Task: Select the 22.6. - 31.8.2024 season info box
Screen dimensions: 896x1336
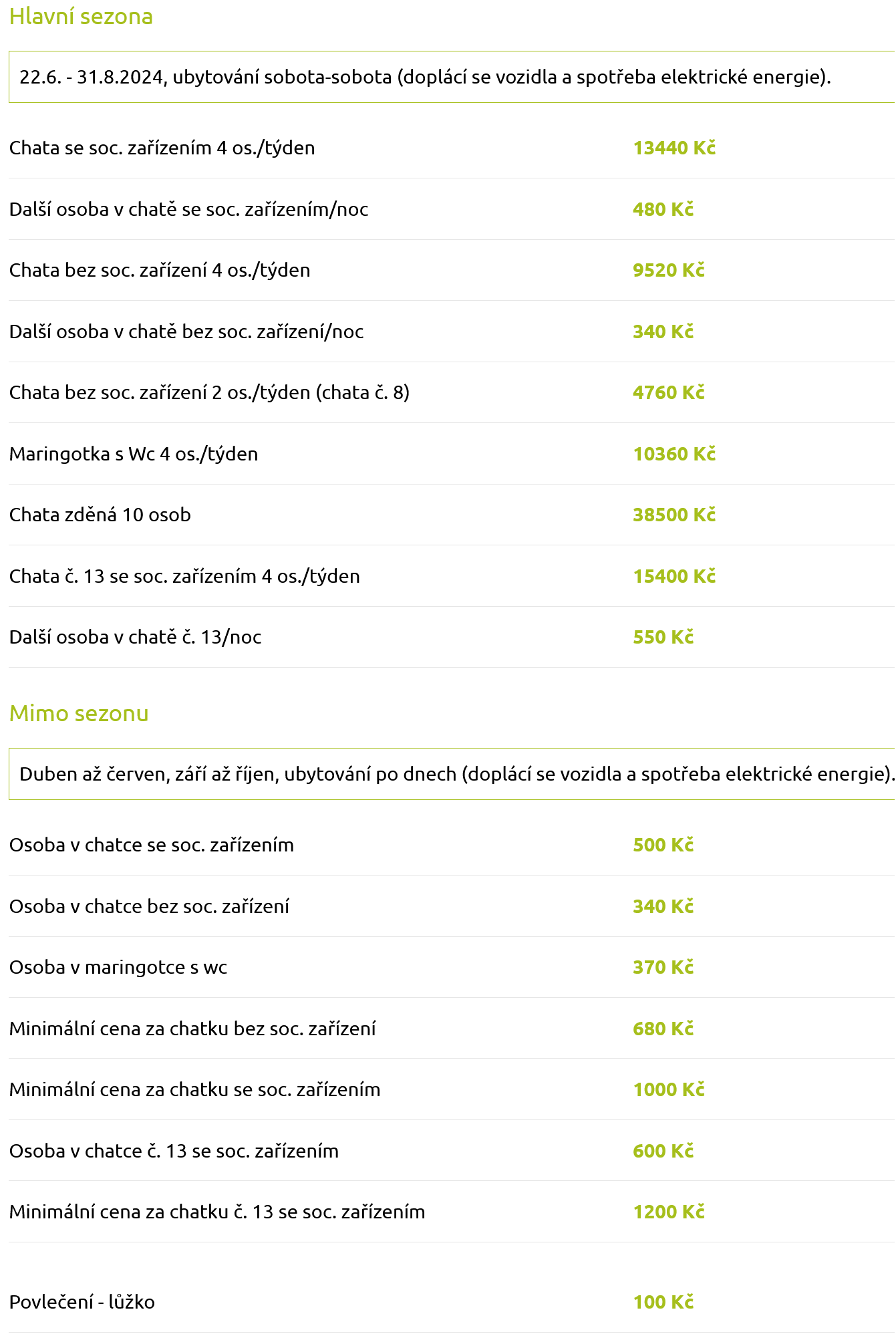Action: [452, 77]
